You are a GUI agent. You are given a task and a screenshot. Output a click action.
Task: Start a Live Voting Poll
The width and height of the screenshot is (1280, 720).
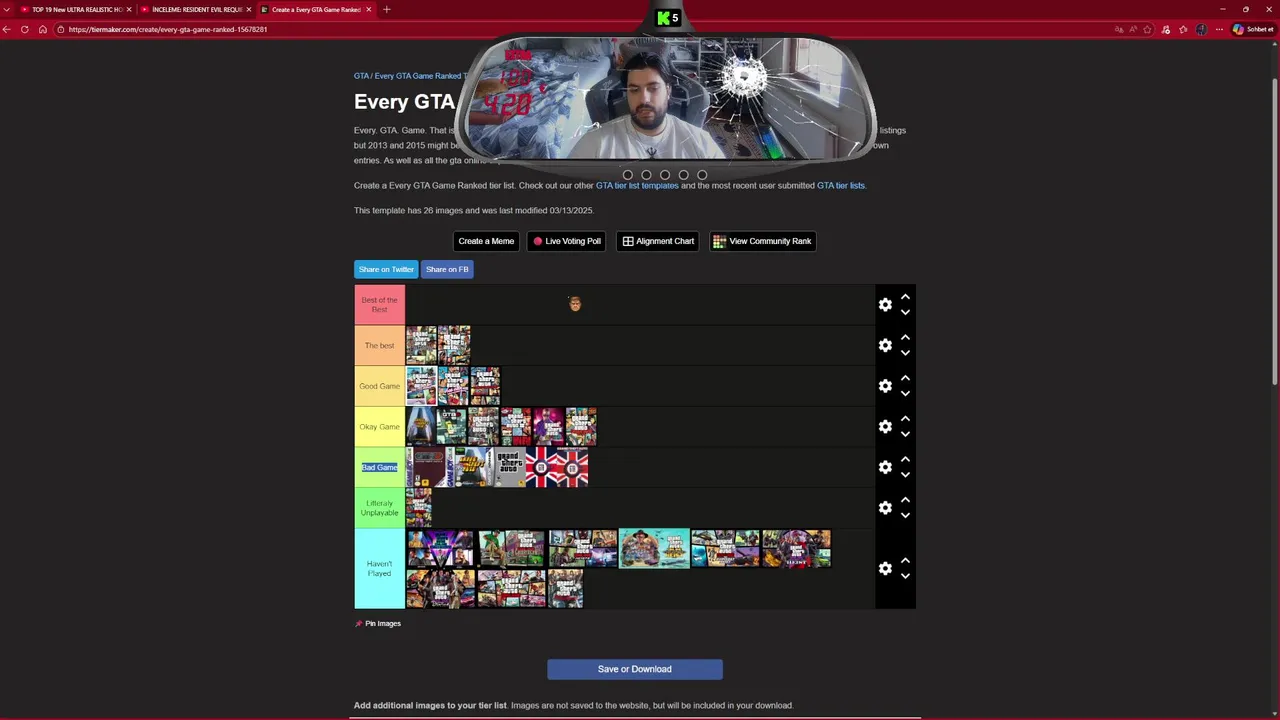click(x=567, y=241)
